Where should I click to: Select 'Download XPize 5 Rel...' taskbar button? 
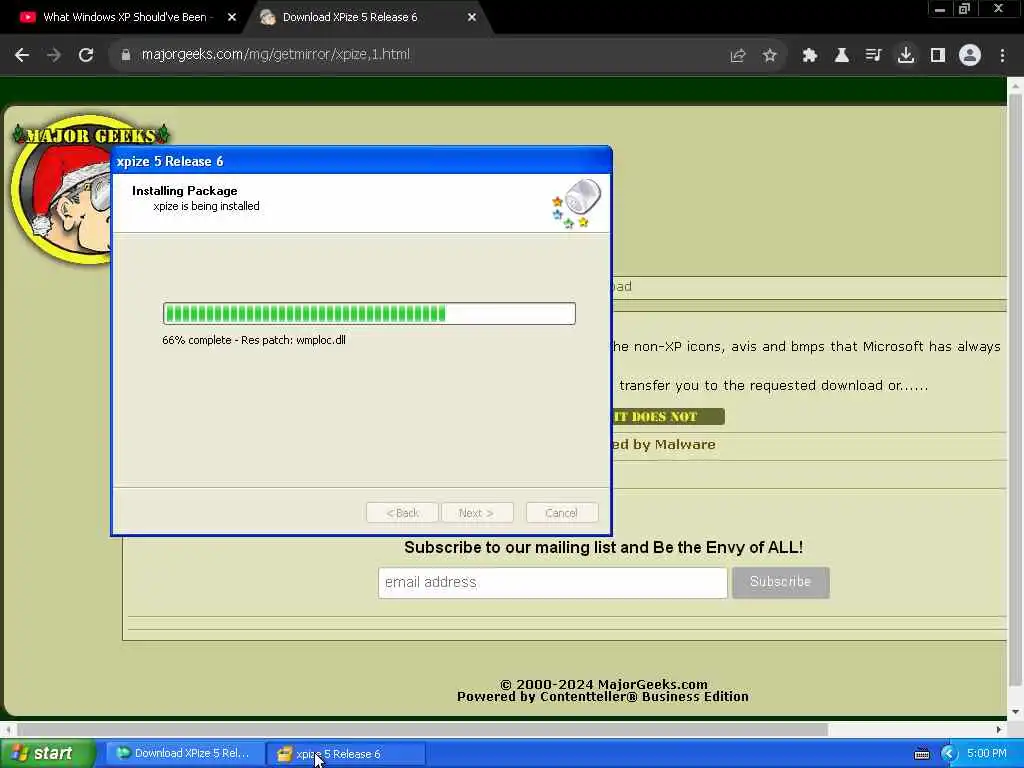click(x=185, y=754)
